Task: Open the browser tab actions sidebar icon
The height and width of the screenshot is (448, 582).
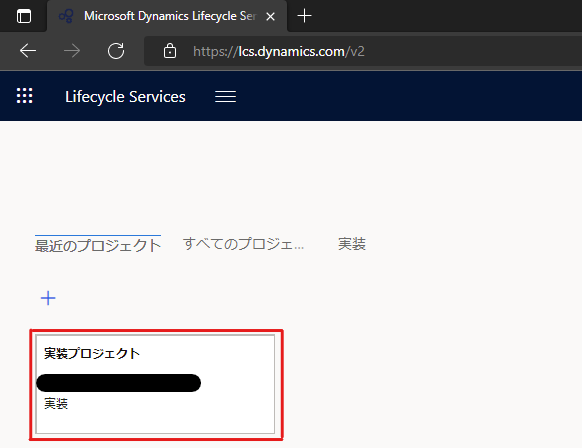Action: tap(24, 16)
